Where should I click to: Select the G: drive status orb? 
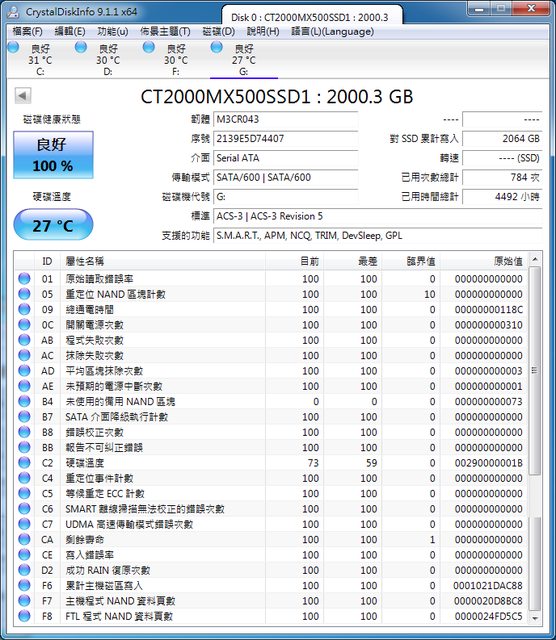point(216,47)
